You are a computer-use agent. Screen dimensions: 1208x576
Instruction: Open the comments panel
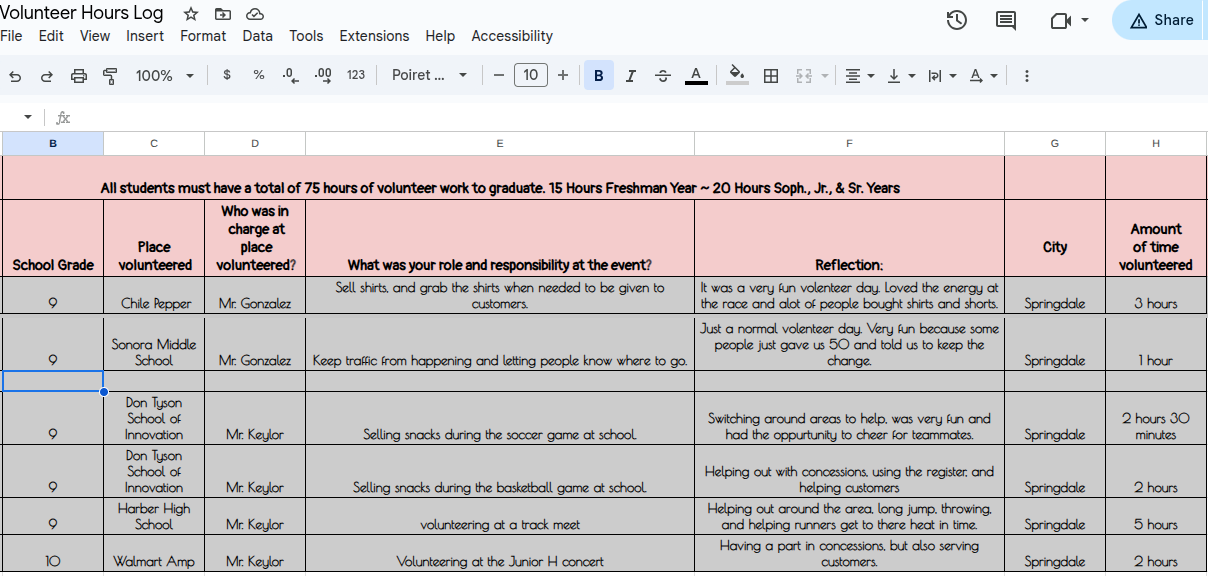click(1006, 20)
